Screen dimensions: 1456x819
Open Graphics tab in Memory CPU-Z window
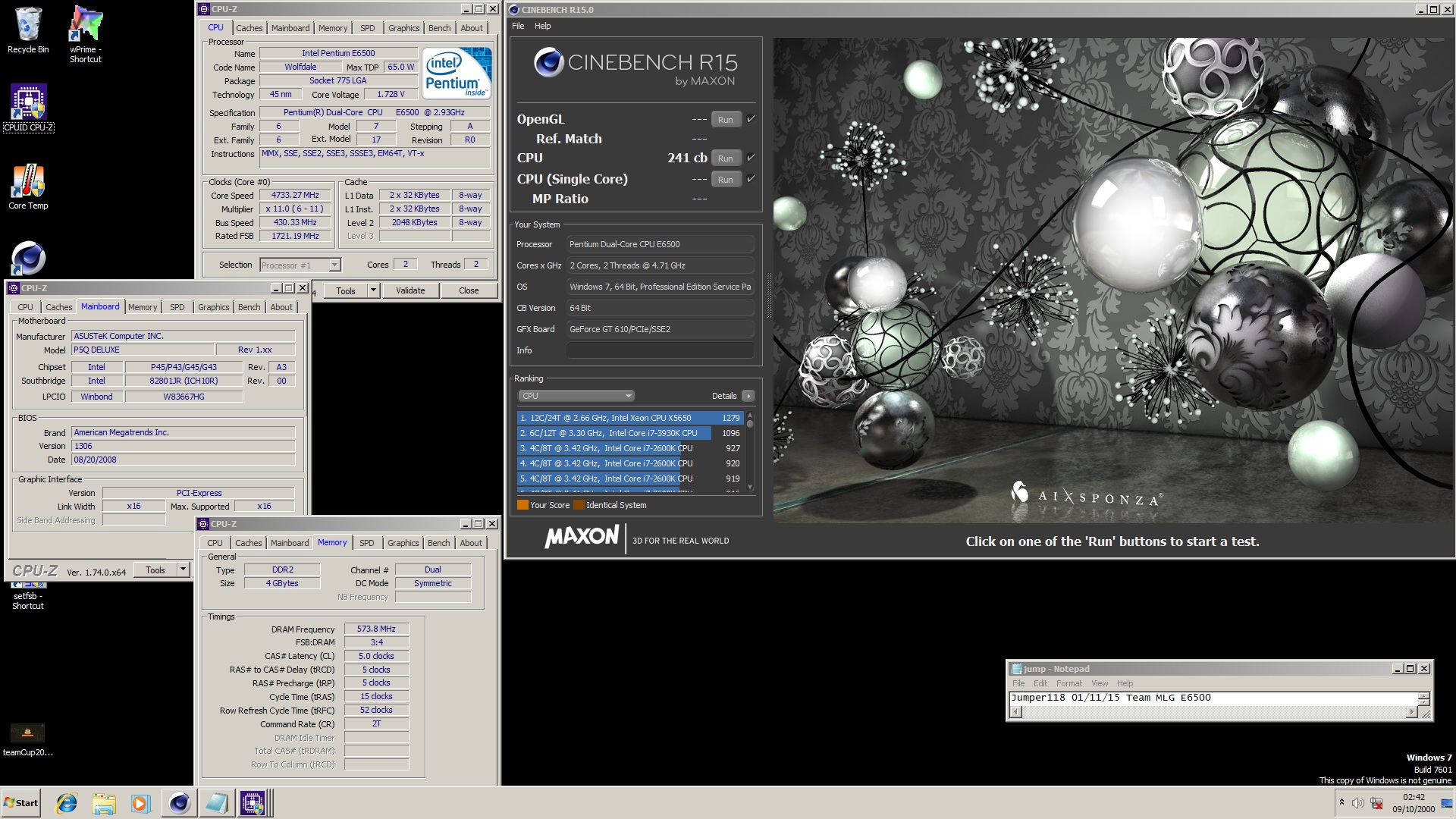click(x=403, y=543)
